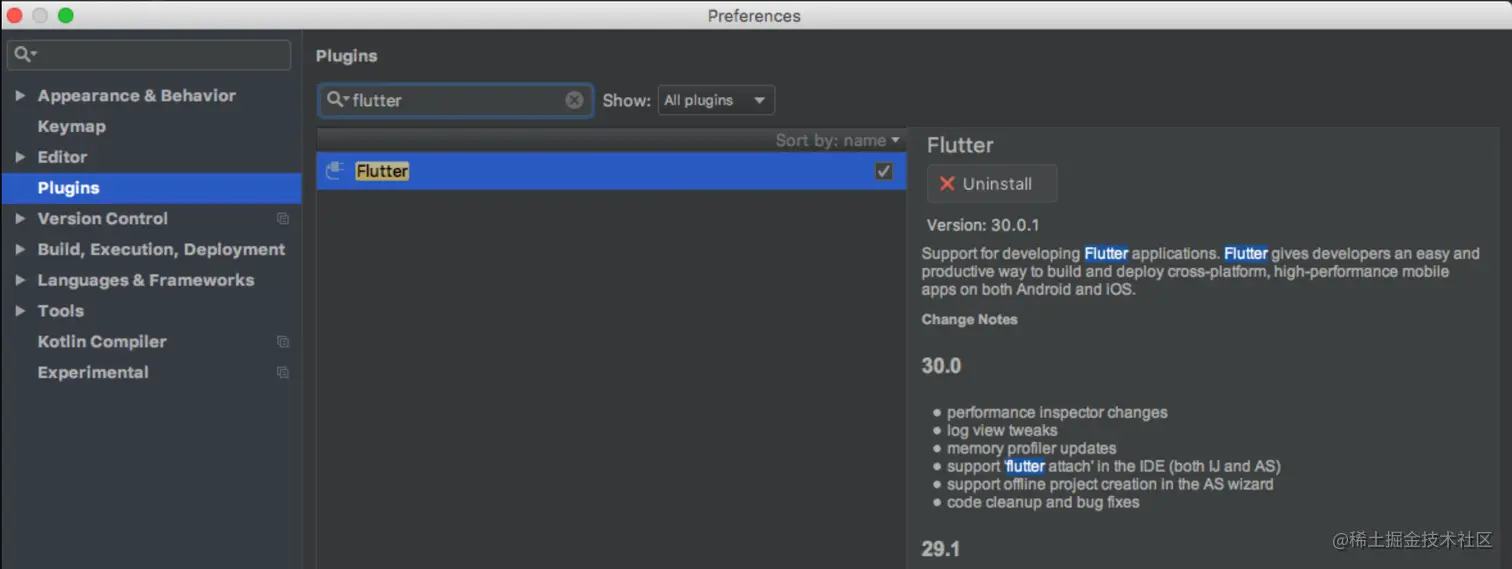This screenshot has width=1512, height=569.
Task: Expand Appearance & Behavior section
Action: 20,96
